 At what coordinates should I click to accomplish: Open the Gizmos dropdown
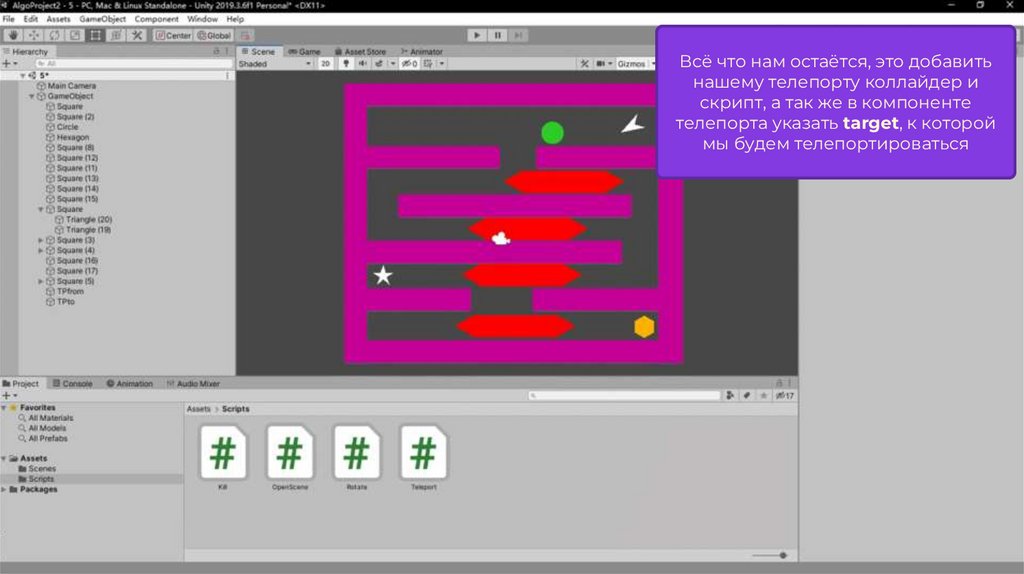[x=634, y=64]
